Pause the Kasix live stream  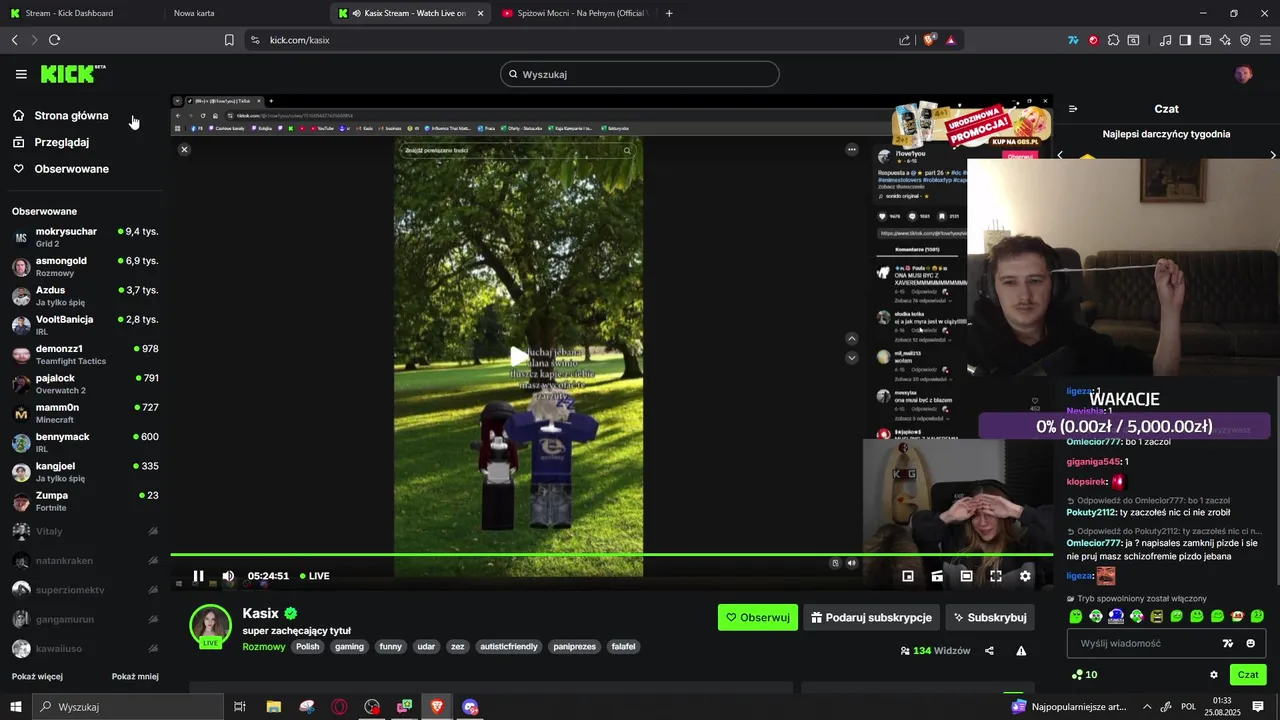pyautogui.click(x=198, y=576)
